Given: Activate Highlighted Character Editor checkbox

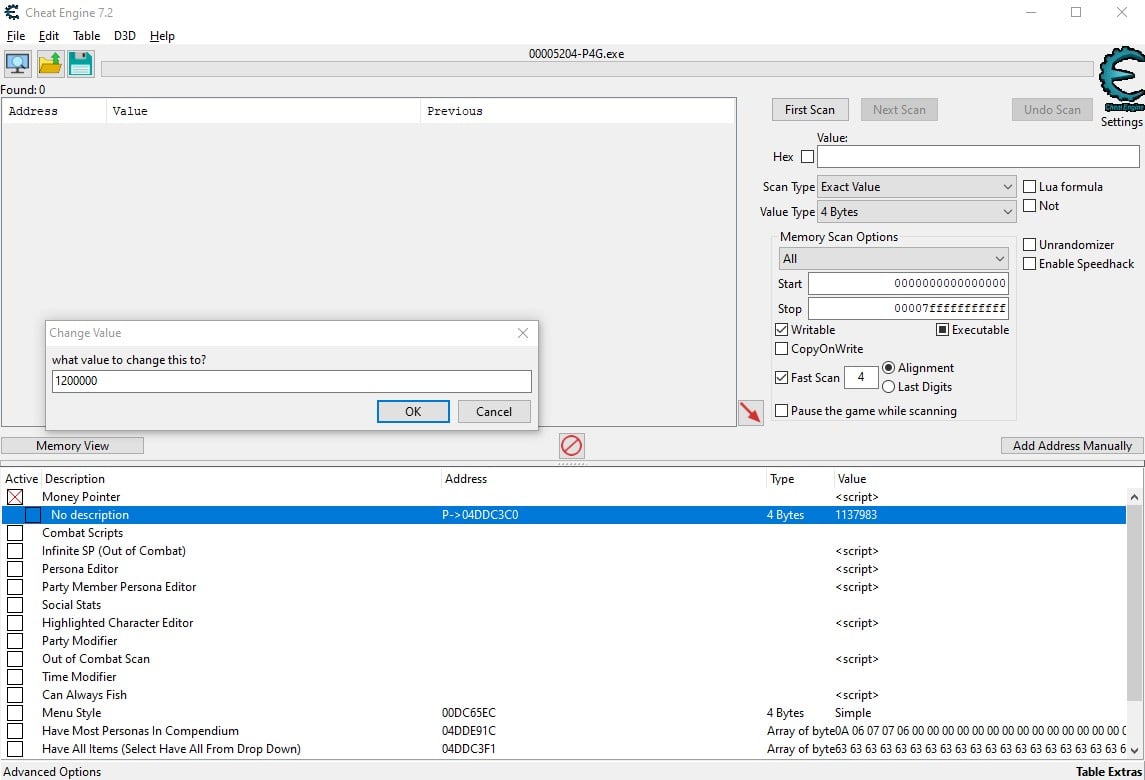Looking at the screenshot, I should click(15, 623).
